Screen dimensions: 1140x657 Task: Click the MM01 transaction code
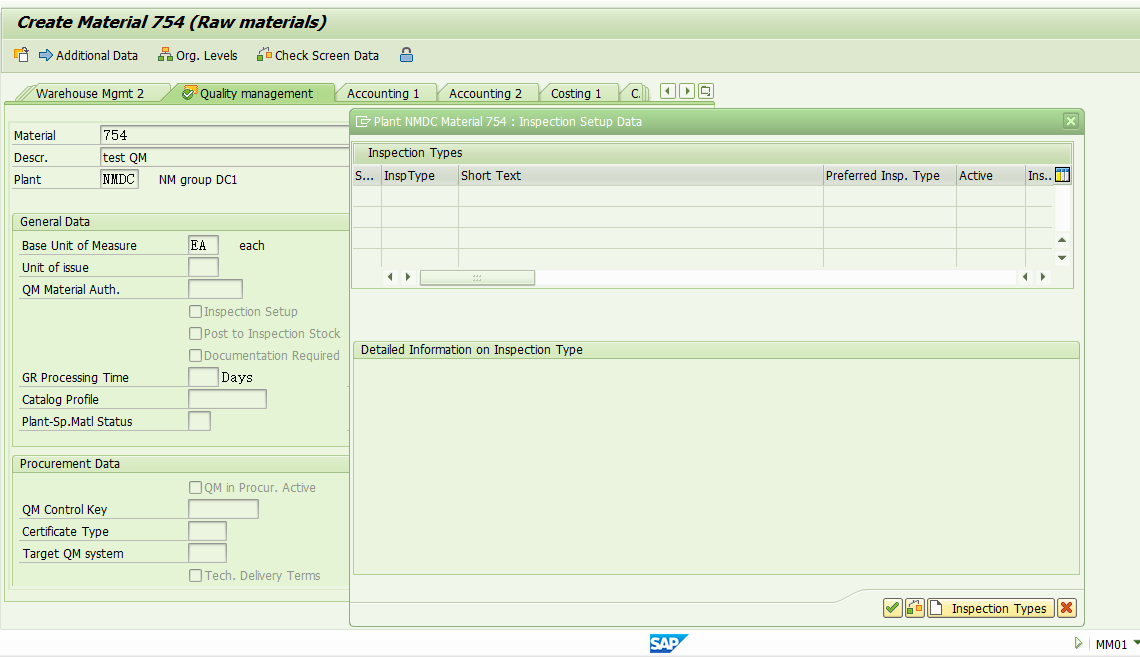(x=1111, y=644)
